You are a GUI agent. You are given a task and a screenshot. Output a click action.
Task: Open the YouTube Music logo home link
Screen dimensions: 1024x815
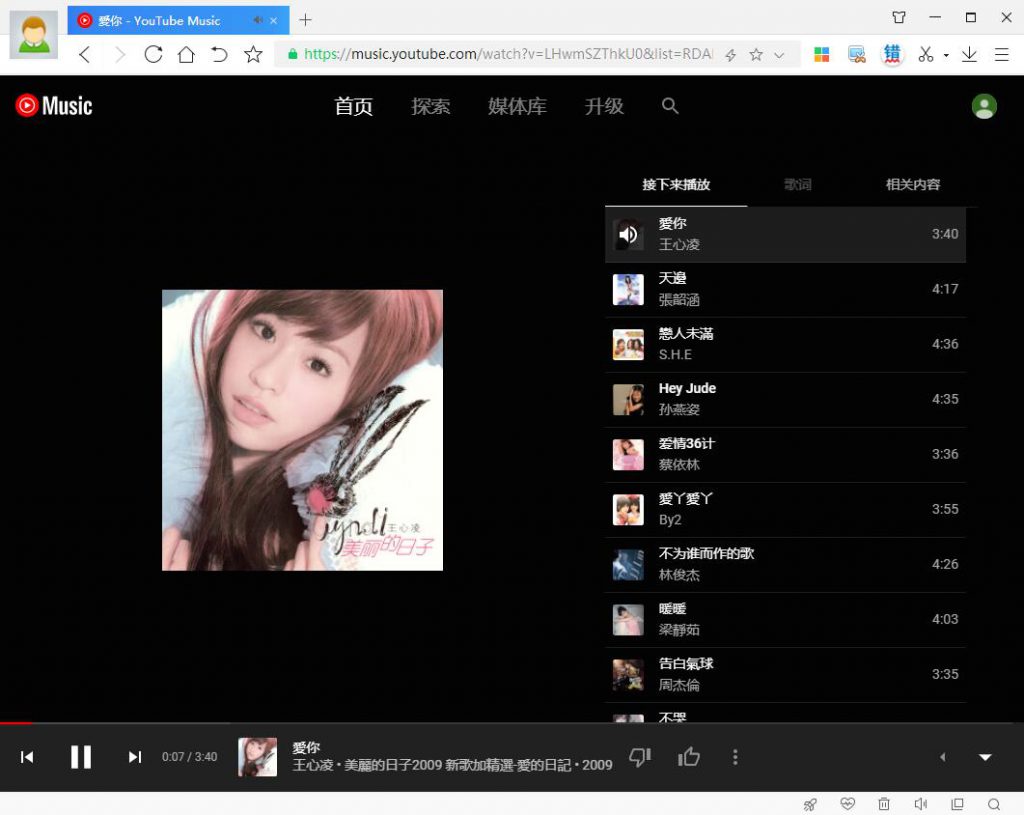pyautogui.click(x=54, y=106)
